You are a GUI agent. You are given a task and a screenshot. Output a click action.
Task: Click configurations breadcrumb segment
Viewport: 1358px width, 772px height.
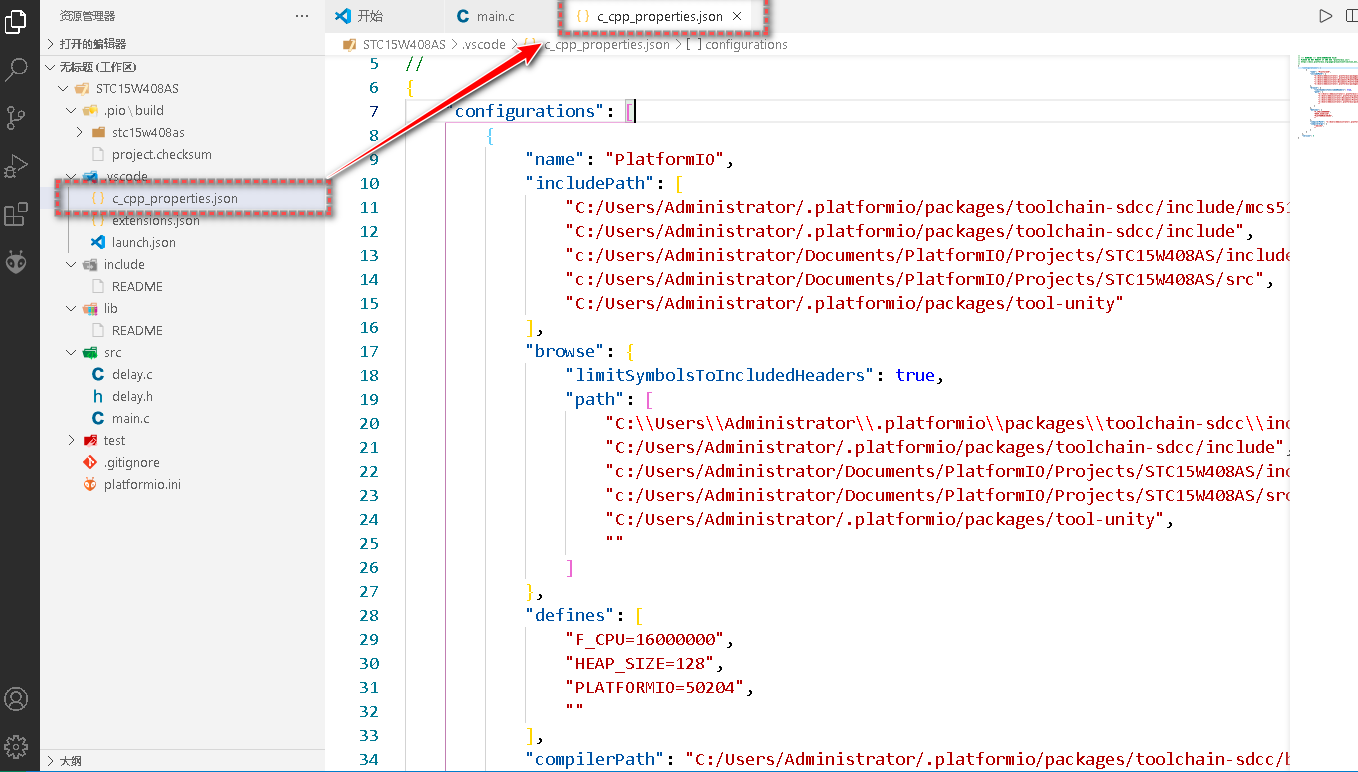[746, 44]
